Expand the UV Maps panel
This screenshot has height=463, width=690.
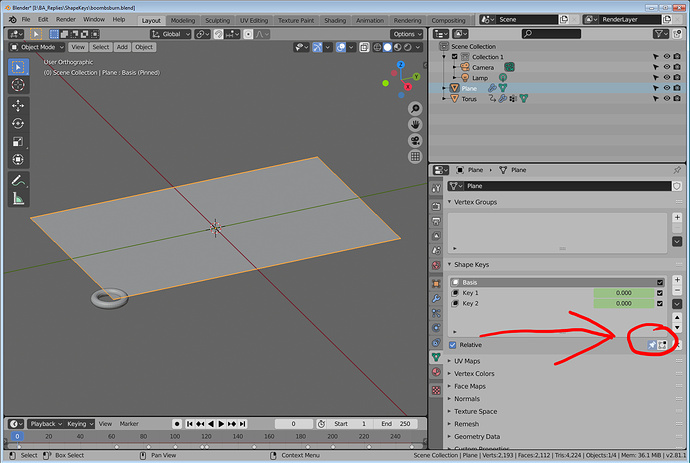467,361
